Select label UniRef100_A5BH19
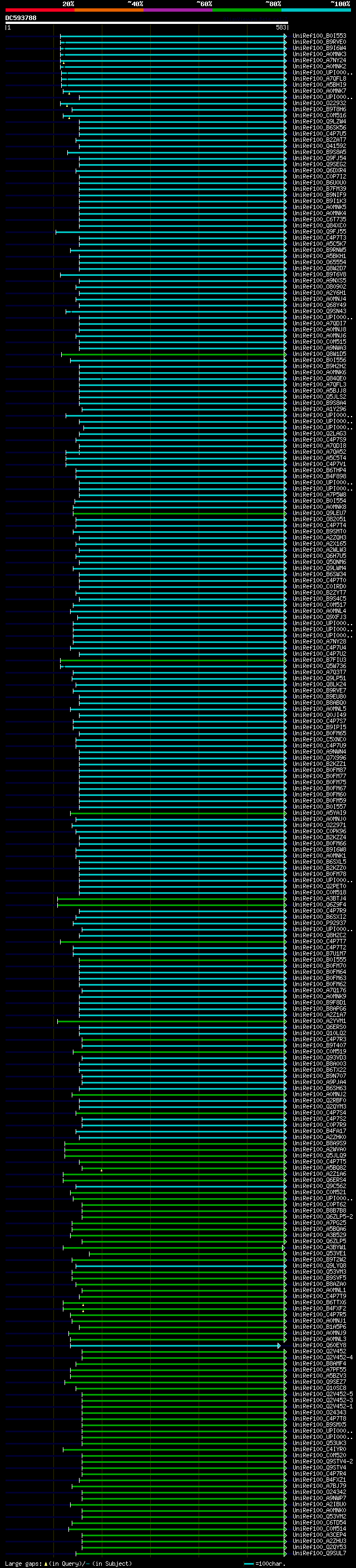The width and height of the screenshot is (356, 1568). pos(319,85)
